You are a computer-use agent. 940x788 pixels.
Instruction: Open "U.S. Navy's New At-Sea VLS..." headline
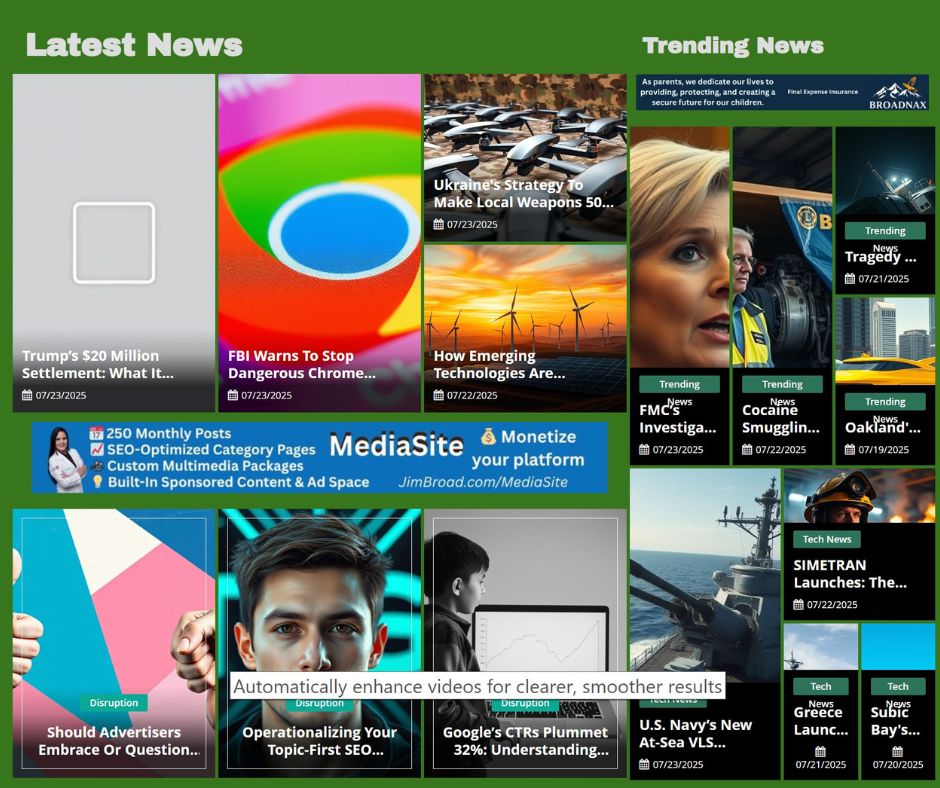tap(695, 733)
